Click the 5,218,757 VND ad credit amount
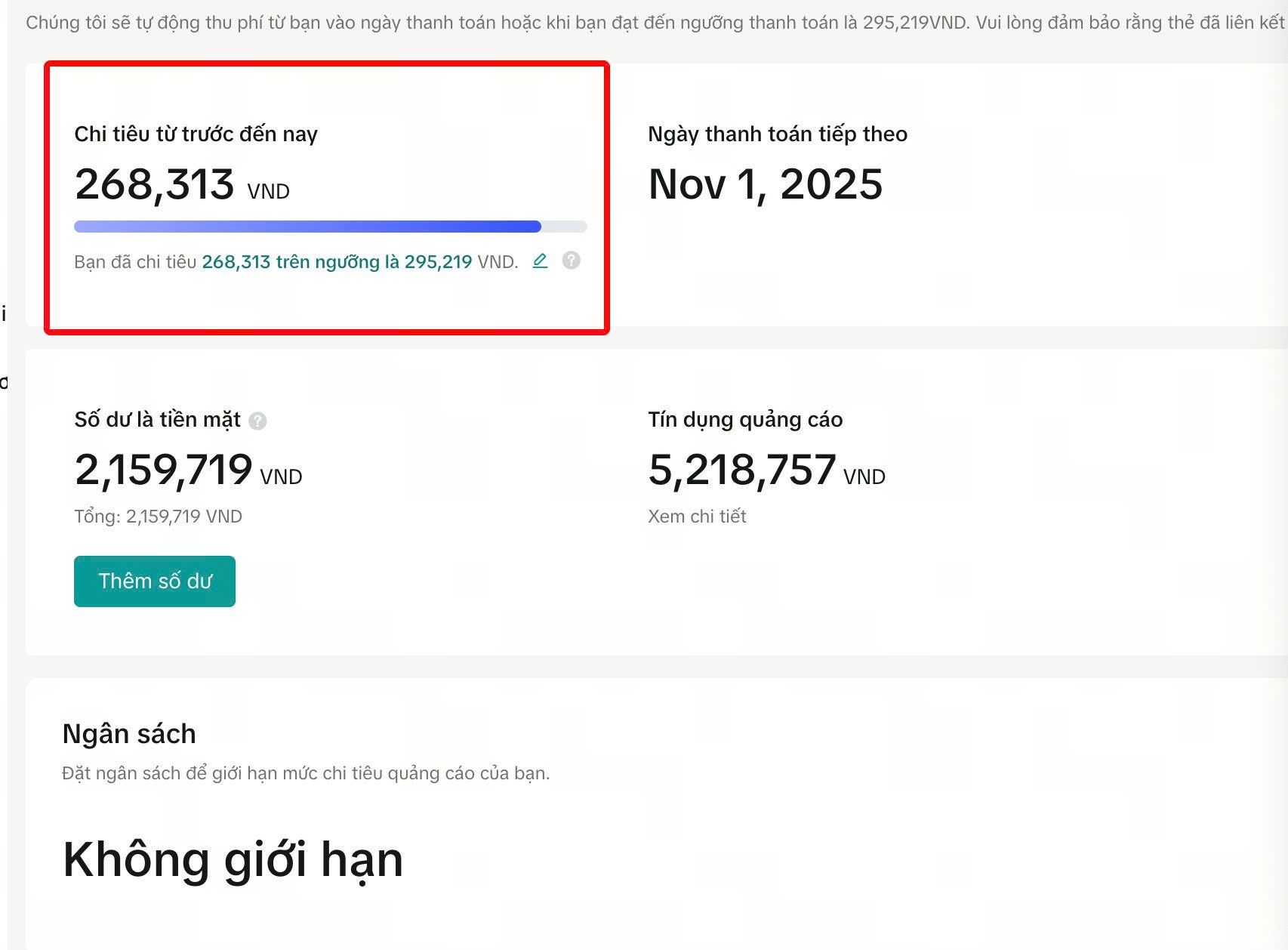 (x=766, y=470)
